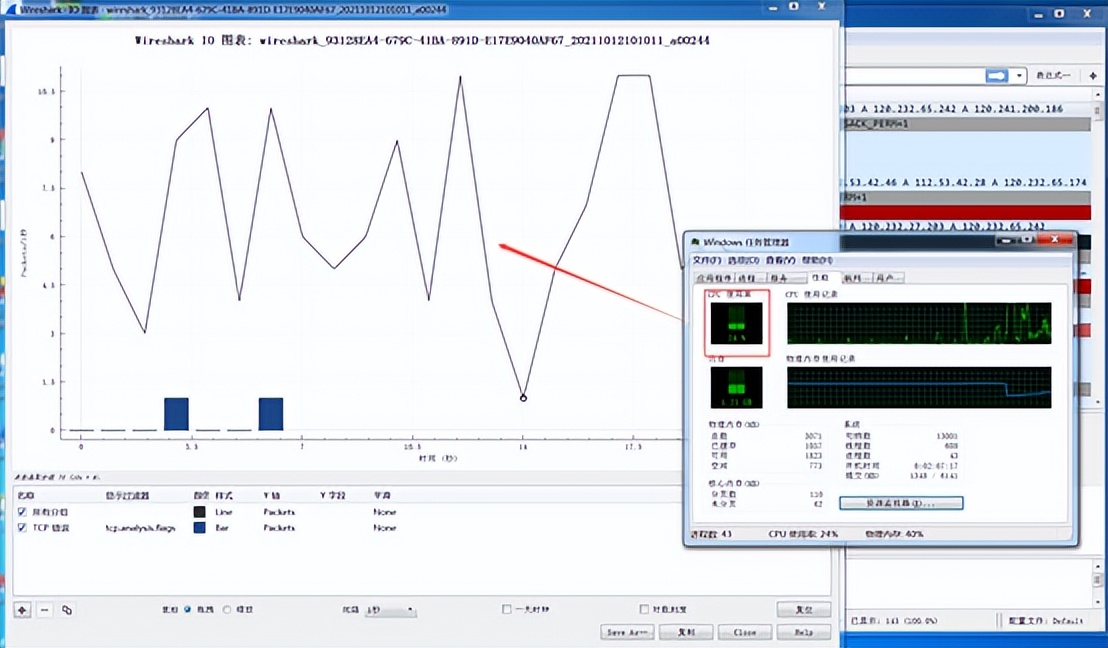Uncheck the first graph row checkbox
This screenshot has height=648, width=1108.
(x=23, y=511)
